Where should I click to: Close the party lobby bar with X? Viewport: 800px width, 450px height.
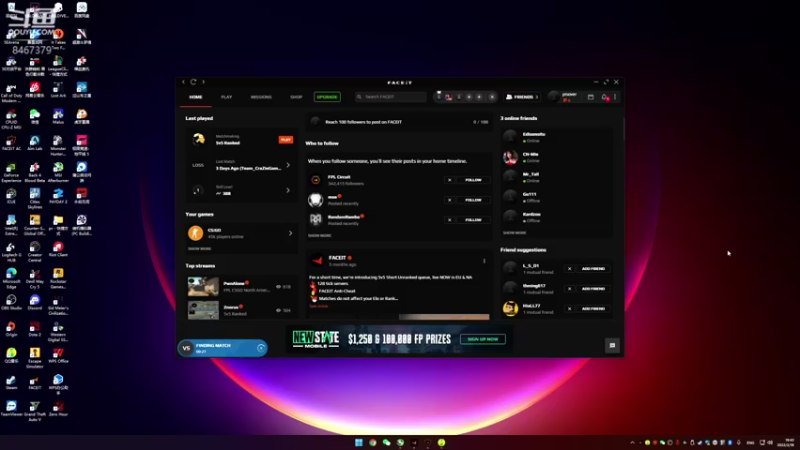pos(492,97)
